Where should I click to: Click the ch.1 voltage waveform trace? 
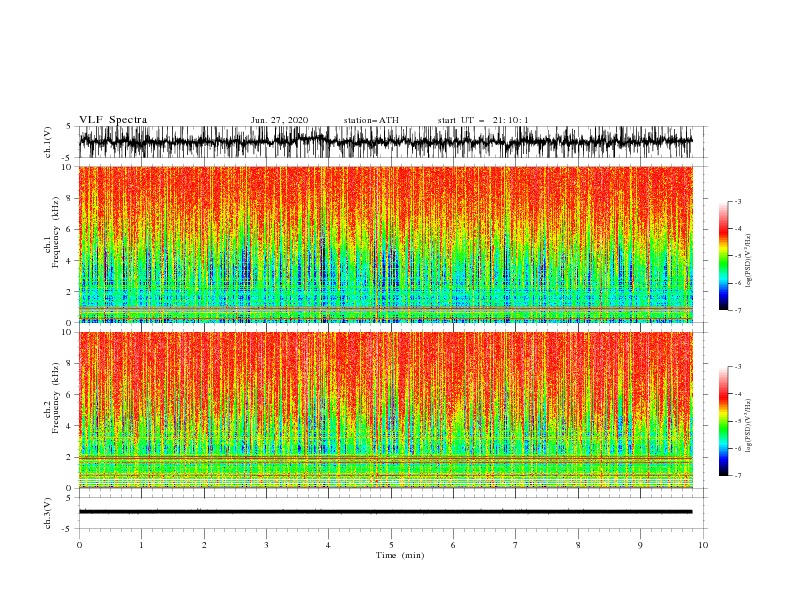385,141
